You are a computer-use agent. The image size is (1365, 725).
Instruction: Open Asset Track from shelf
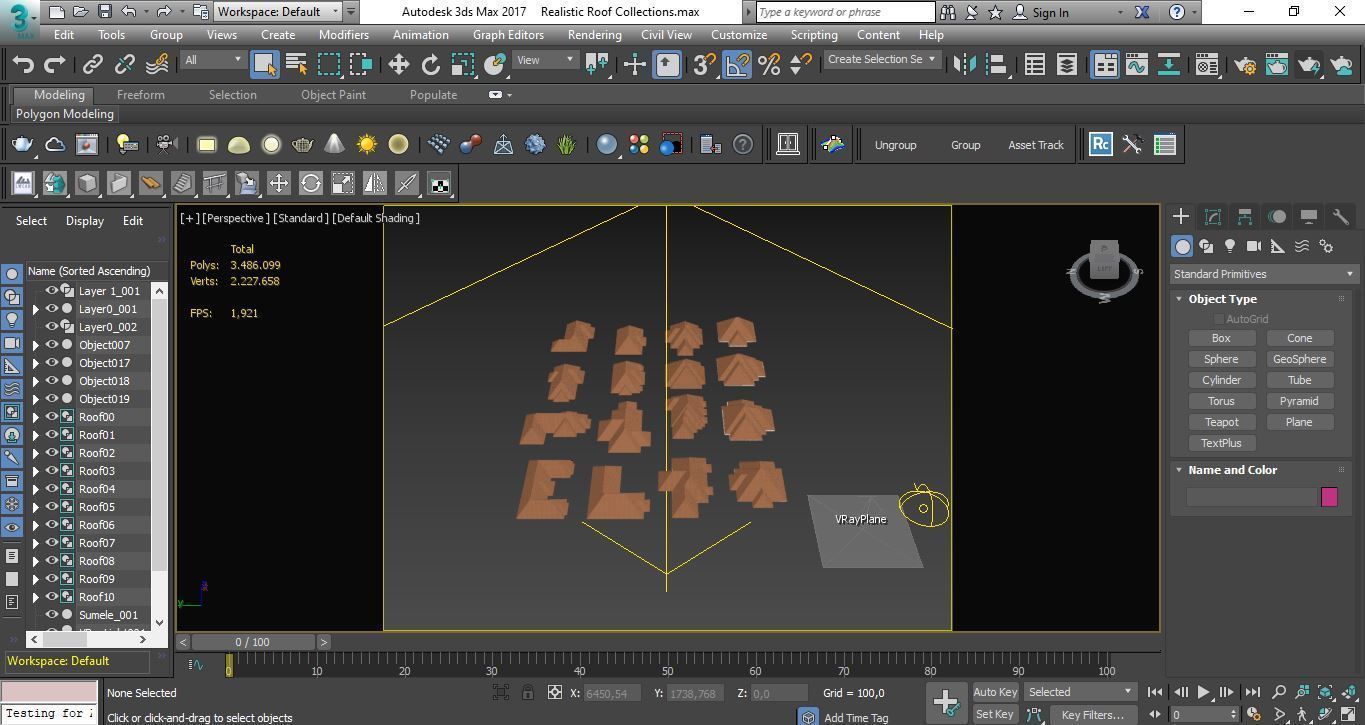click(1036, 145)
